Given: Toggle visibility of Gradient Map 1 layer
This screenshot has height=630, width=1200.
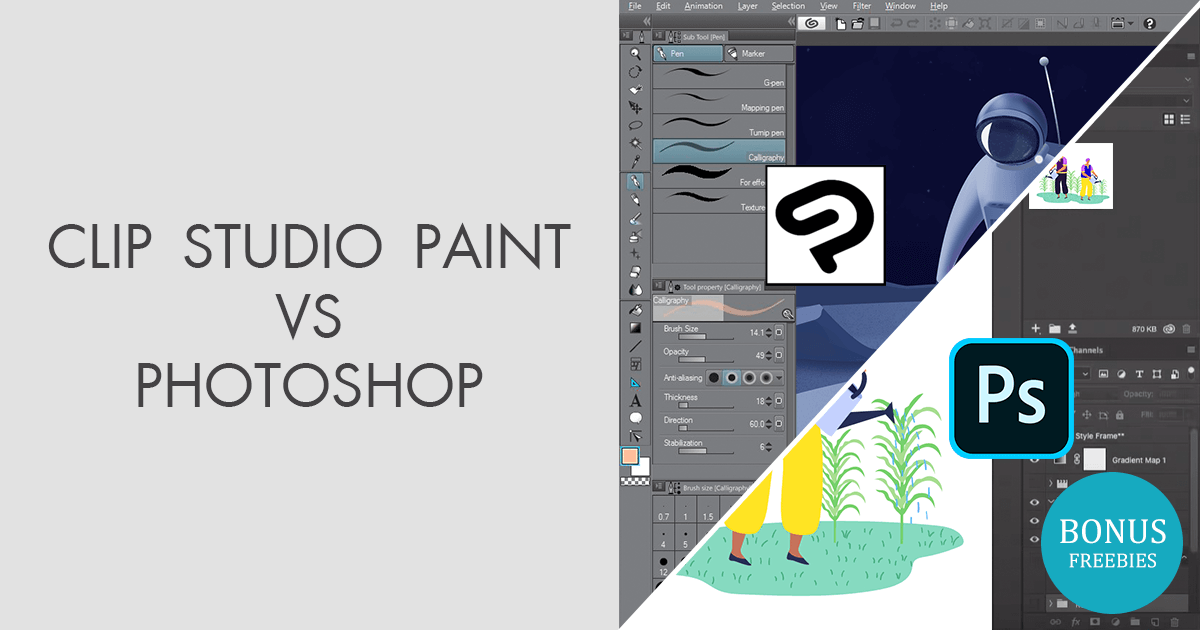Looking at the screenshot, I should [1035, 459].
